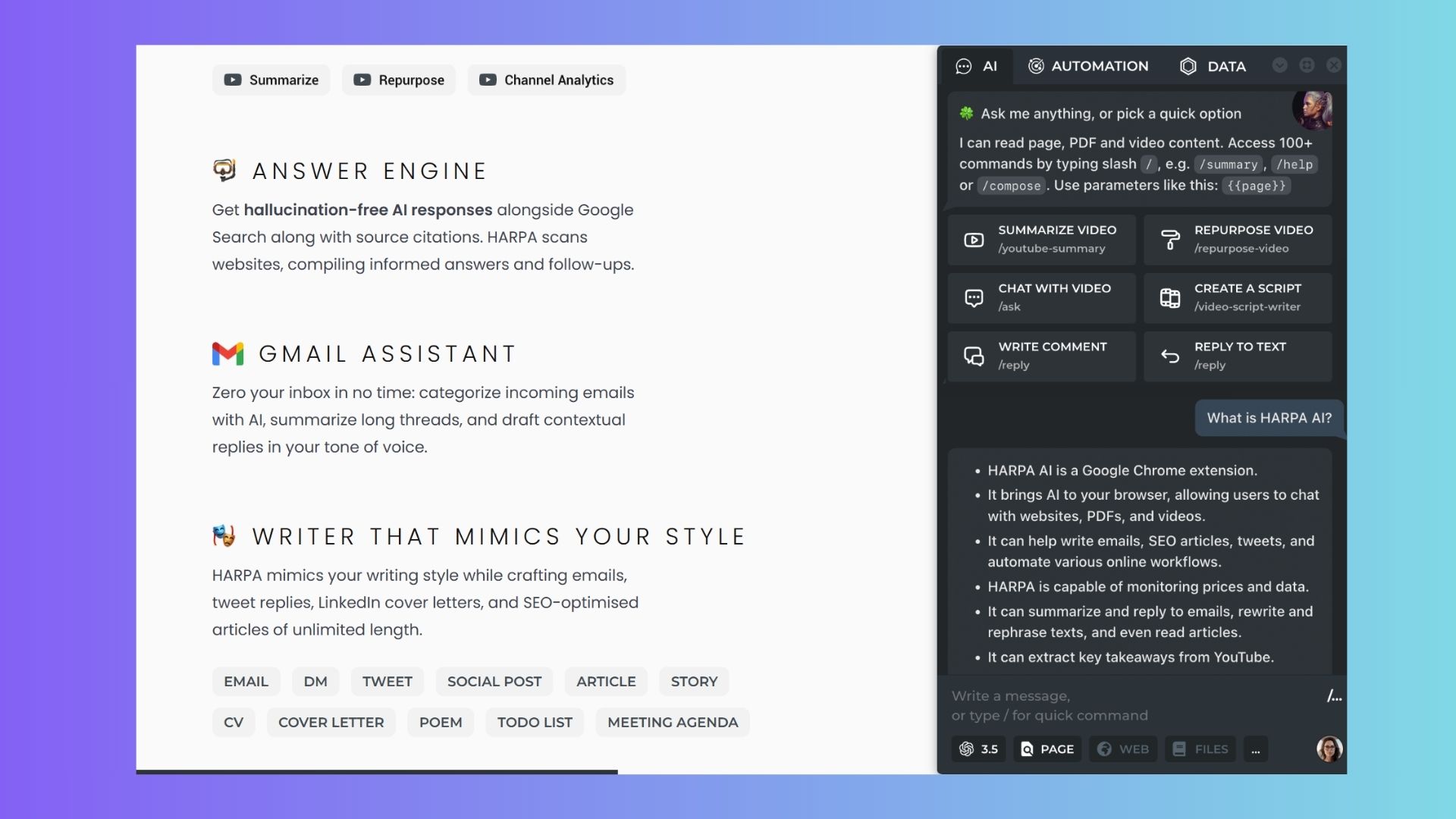Click the Channel Analytics YouTube button
The width and height of the screenshot is (1456, 819).
pyautogui.click(x=546, y=80)
